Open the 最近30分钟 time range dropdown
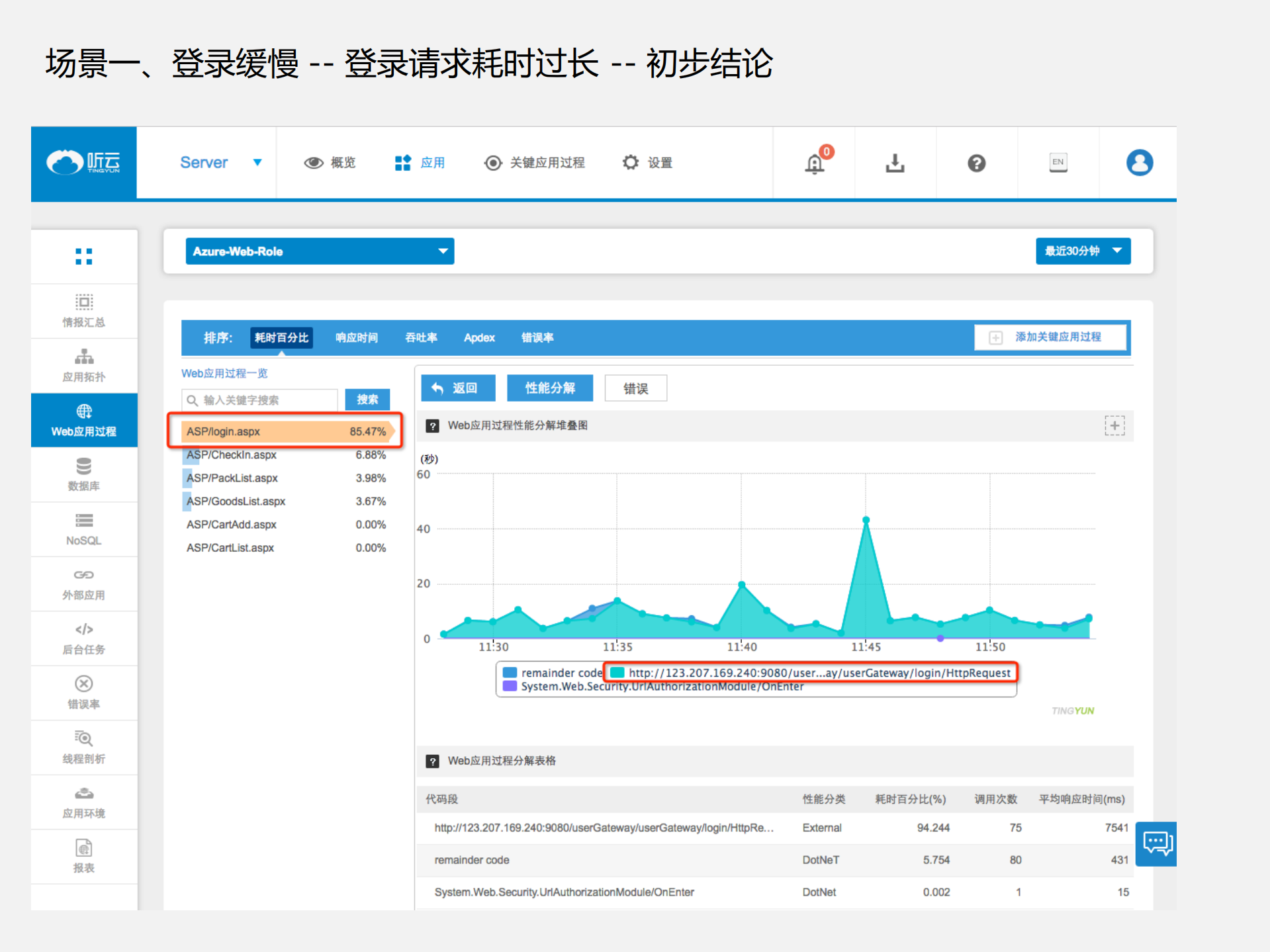This screenshot has height=952, width=1270. coord(1083,251)
